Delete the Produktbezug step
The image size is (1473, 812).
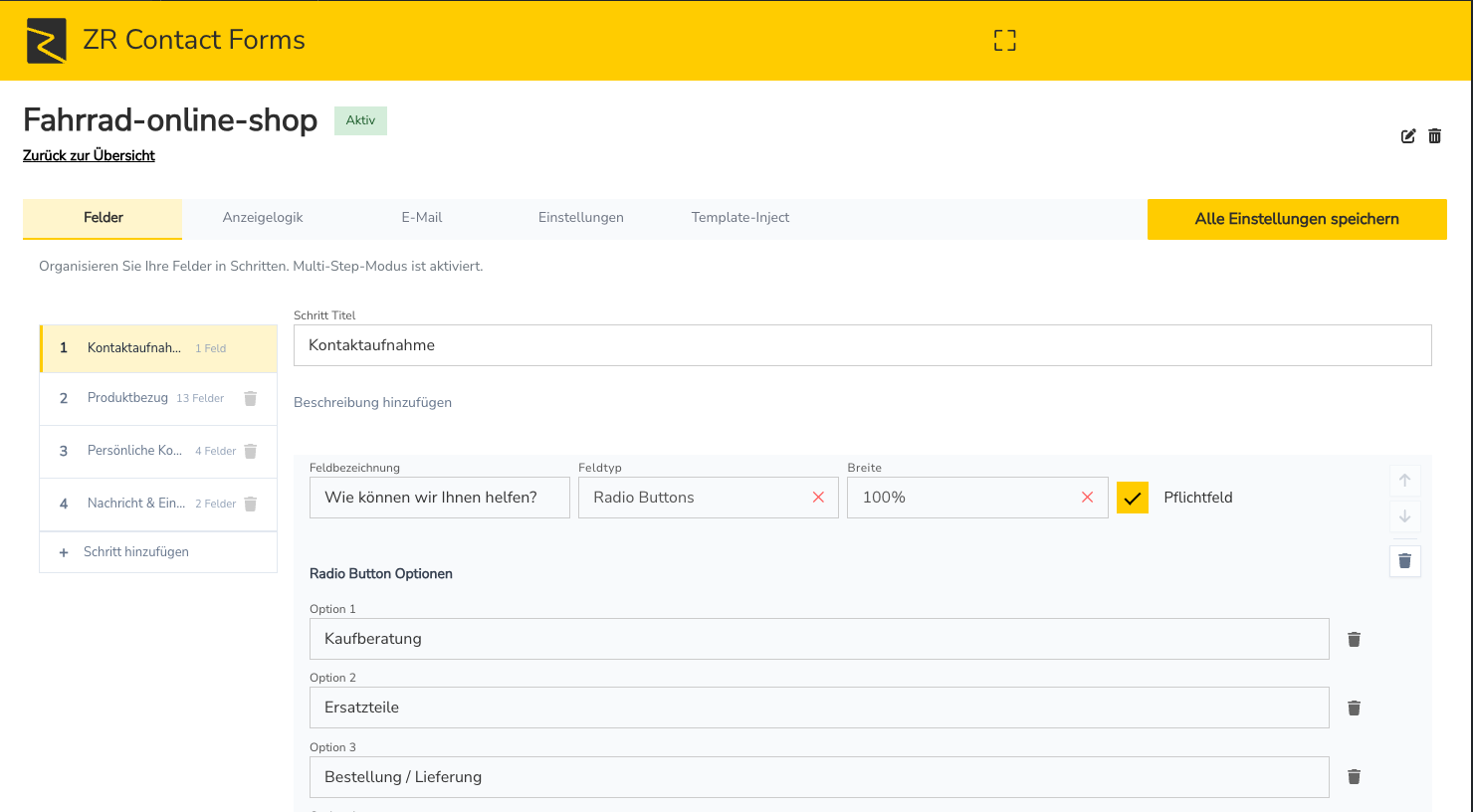tap(251, 398)
